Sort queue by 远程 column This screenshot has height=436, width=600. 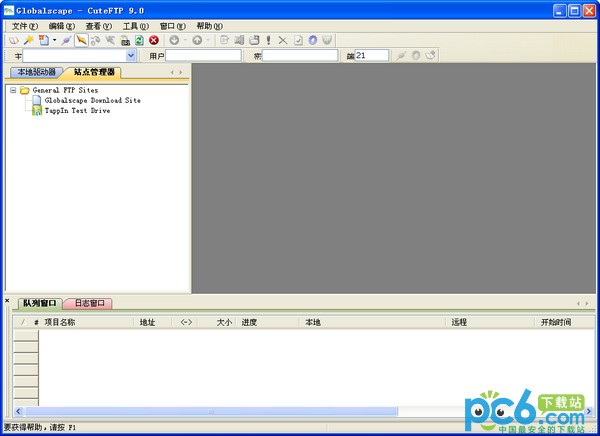(x=490, y=322)
